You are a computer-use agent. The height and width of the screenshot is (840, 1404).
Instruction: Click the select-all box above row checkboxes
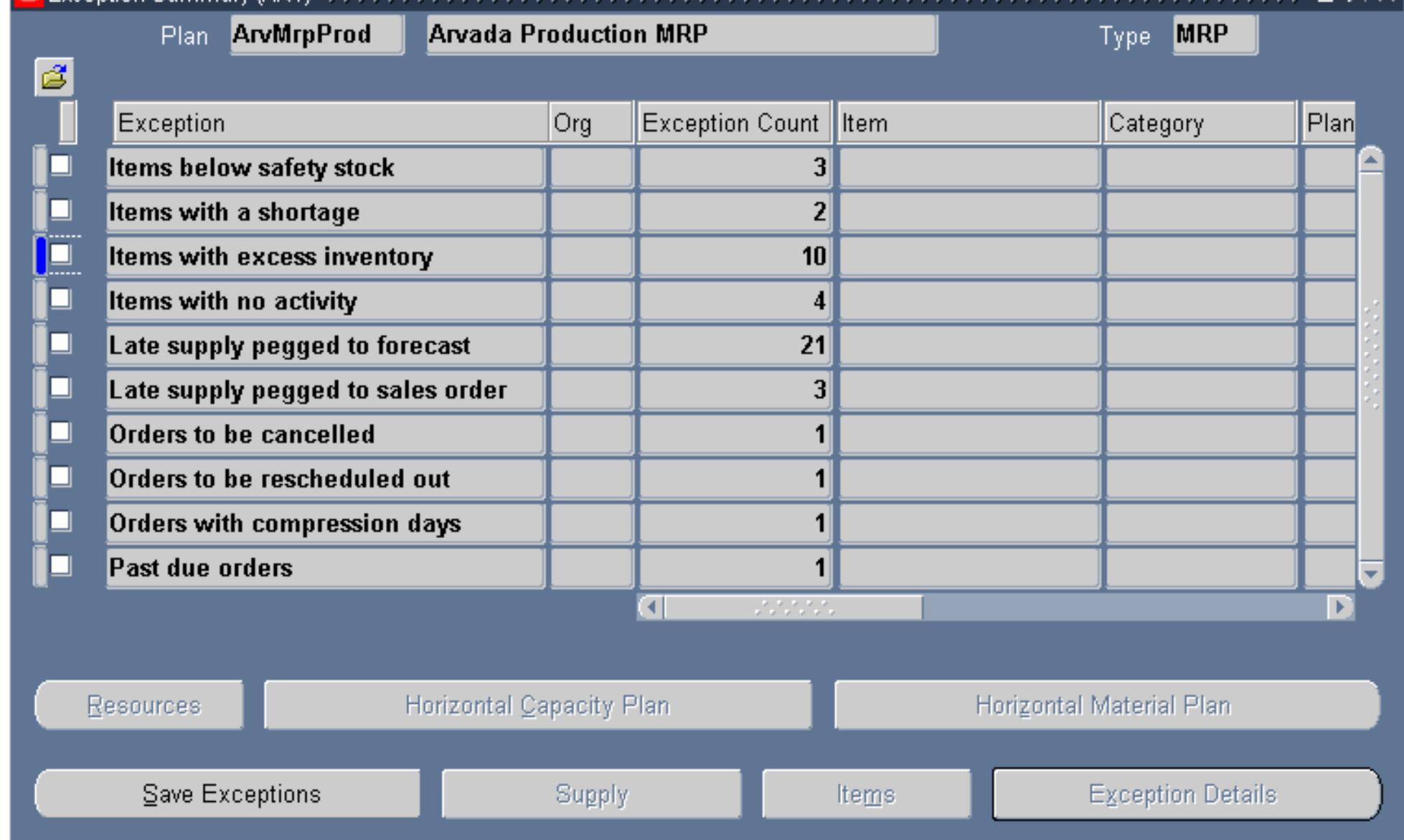(x=67, y=122)
